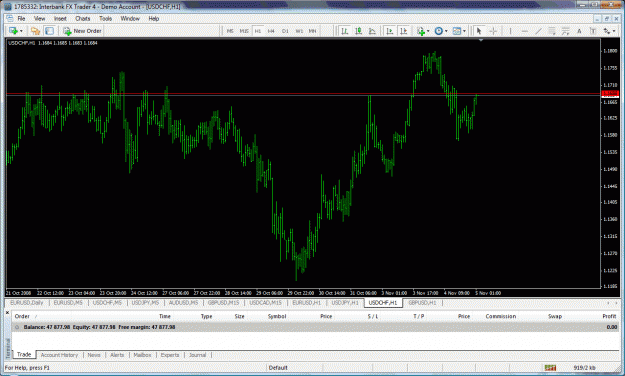
Task: Switch to the GBPUSD,H1 chart tab
Action: pyautogui.click(x=422, y=303)
